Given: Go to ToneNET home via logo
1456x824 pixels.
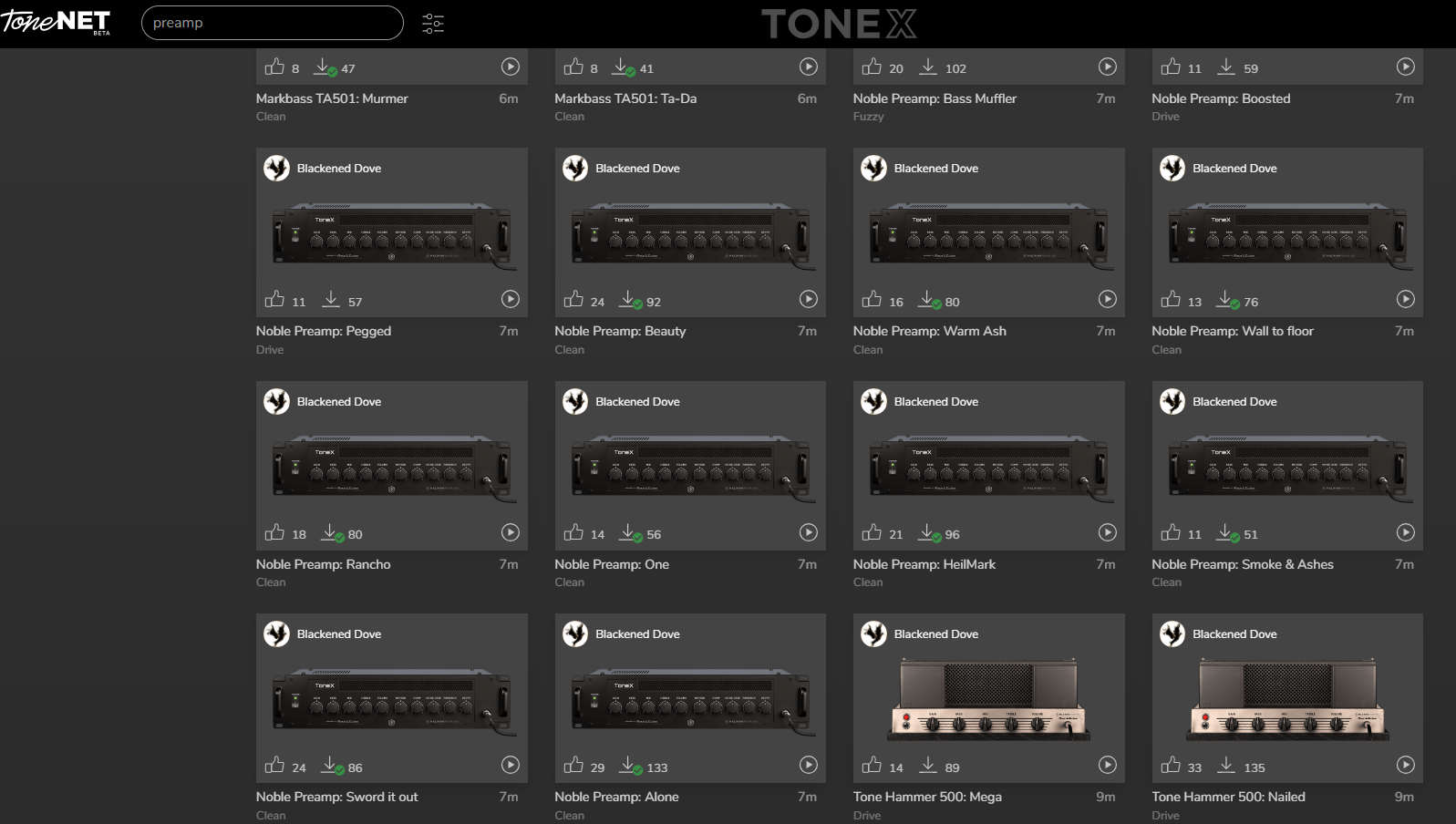Looking at the screenshot, I should [x=57, y=22].
